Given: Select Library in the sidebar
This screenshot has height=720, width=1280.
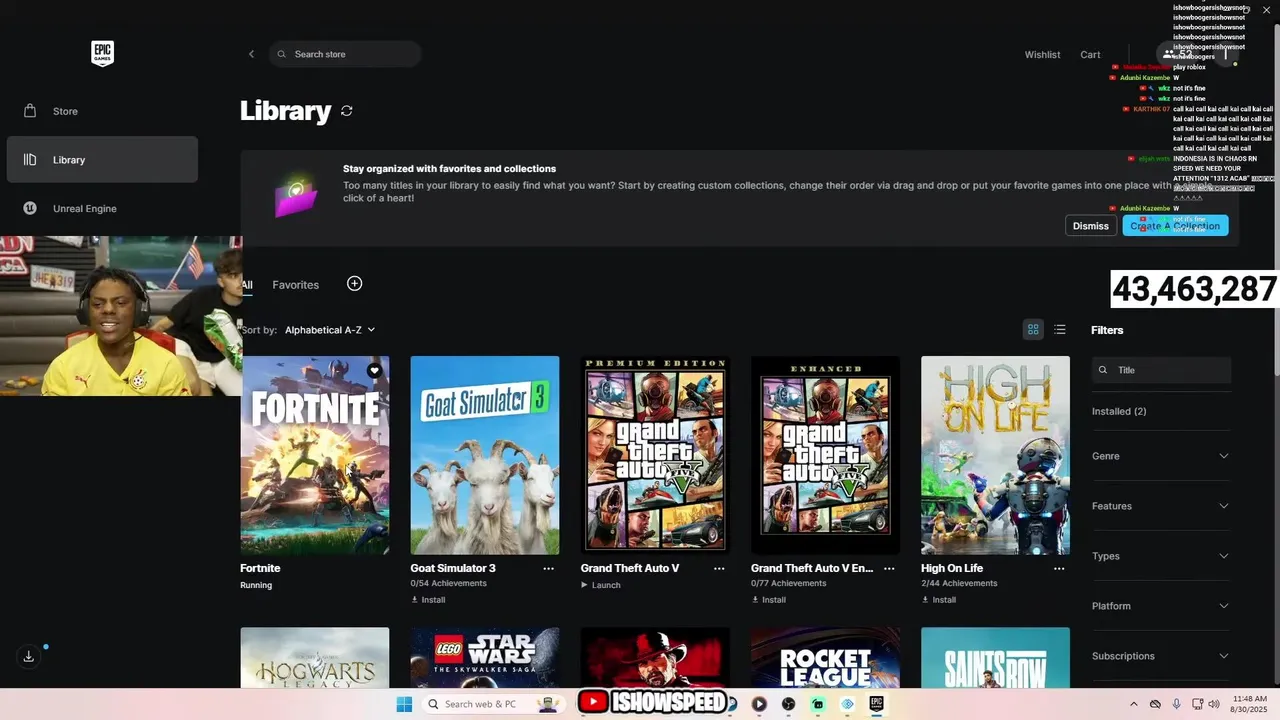Looking at the screenshot, I should click(102, 160).
